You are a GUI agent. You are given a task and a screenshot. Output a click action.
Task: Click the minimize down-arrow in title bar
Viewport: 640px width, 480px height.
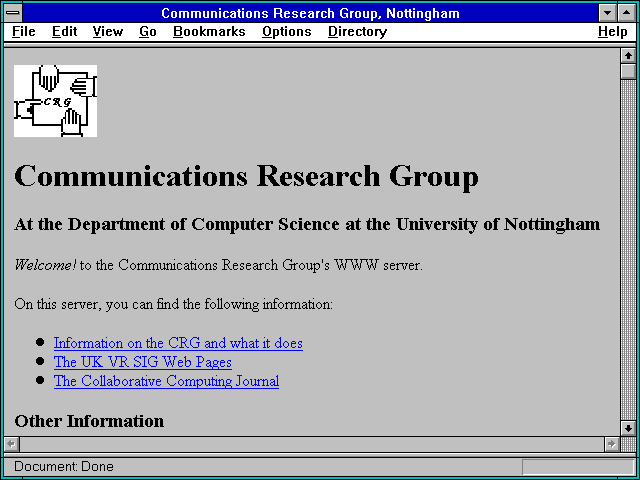click(607, 13)
